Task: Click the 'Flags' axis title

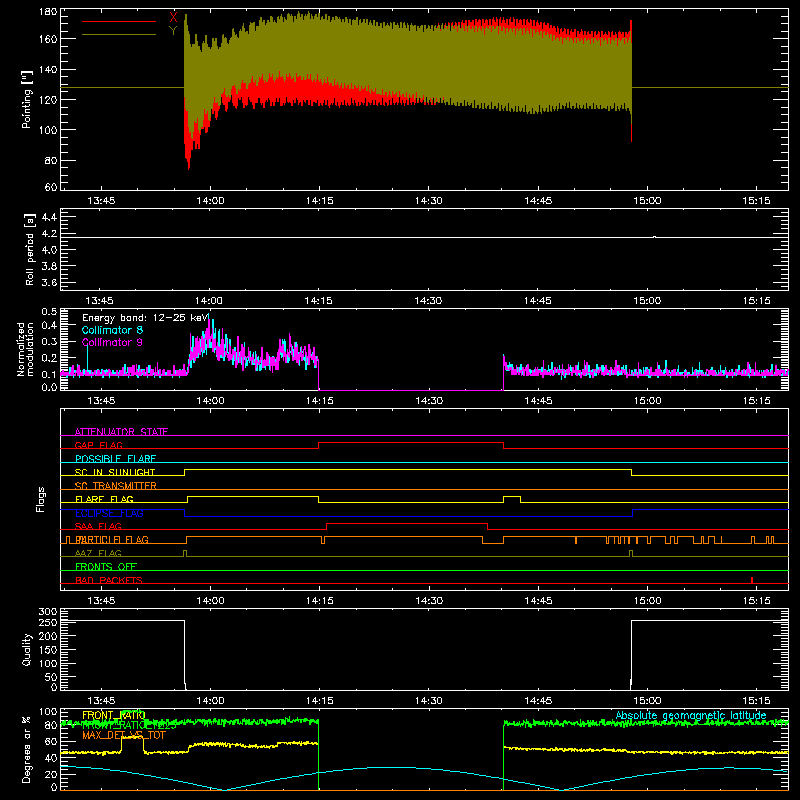Action: [41, 499]
